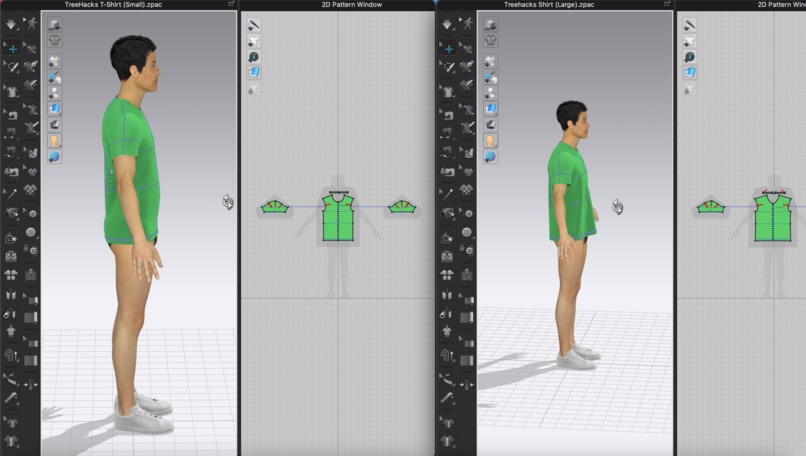Image resolution: width=806 pixels, height=456 pixels.
Task: Select walking avatar tool in Small shirt window
Action: pos(32,24)
